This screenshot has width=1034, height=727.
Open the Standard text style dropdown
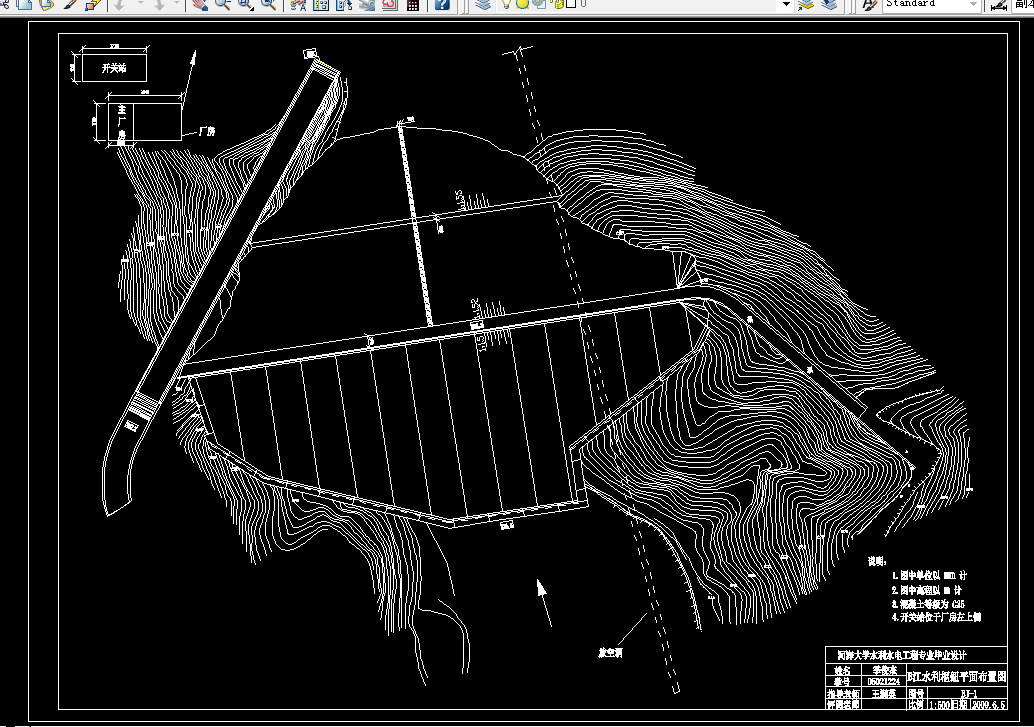tap(931, 4)
